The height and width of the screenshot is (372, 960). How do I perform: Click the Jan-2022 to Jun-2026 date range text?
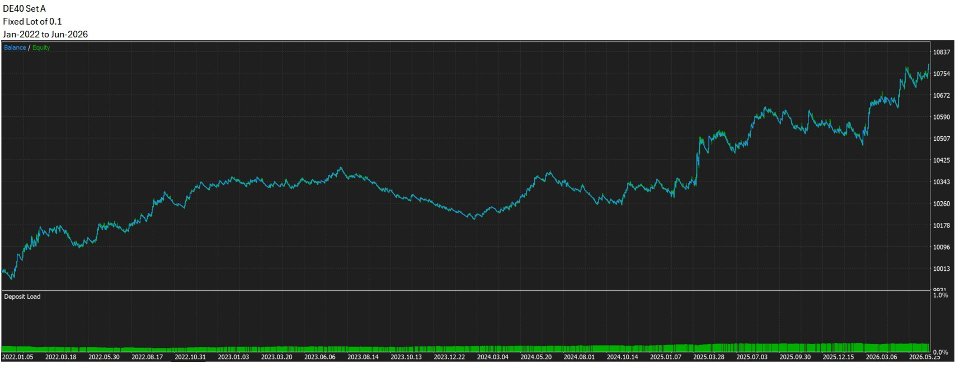coord(45,34)
